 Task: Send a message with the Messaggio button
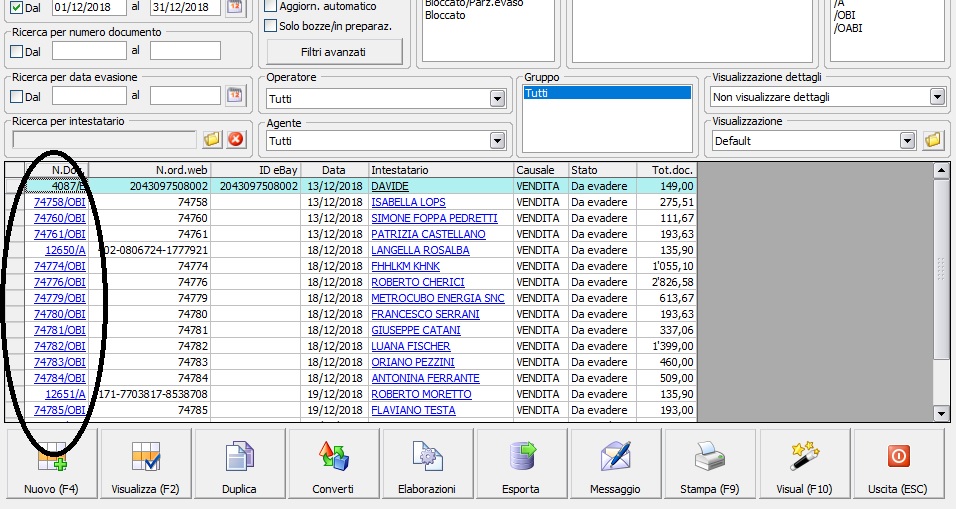[615, 464]
